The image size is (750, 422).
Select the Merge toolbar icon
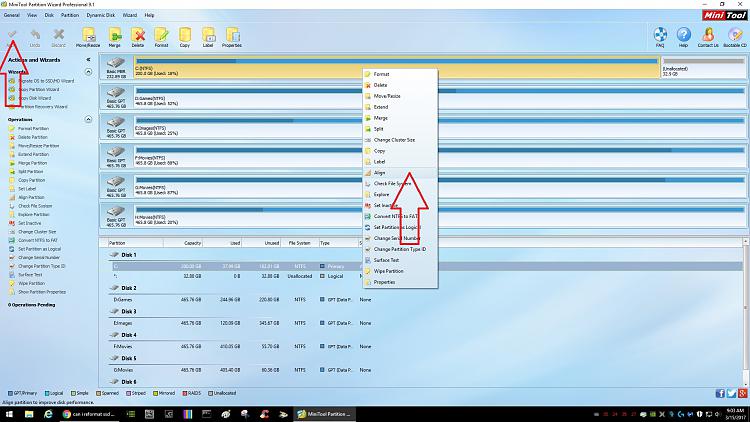point(115,37)
